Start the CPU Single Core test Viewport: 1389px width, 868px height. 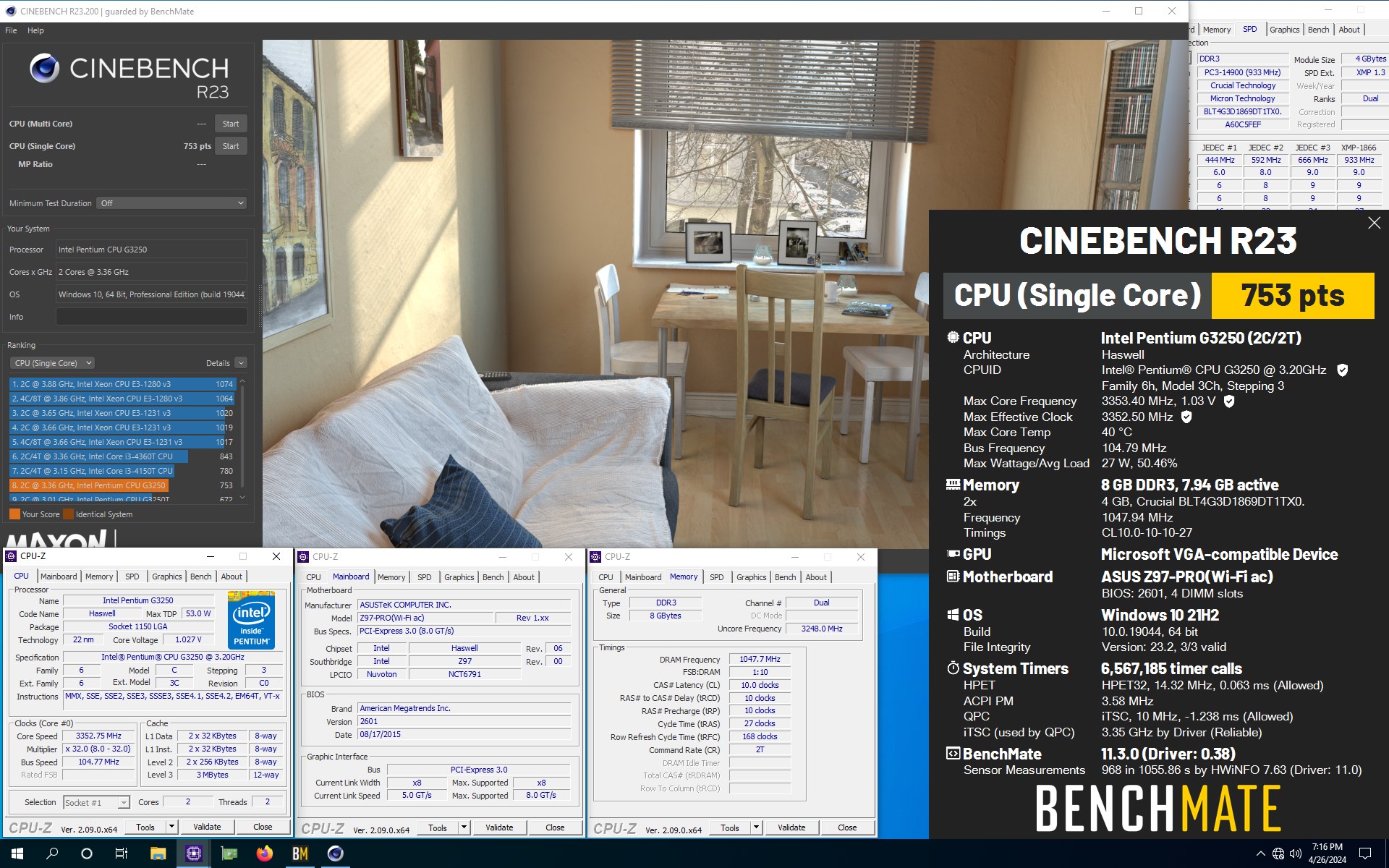[231, 146]
